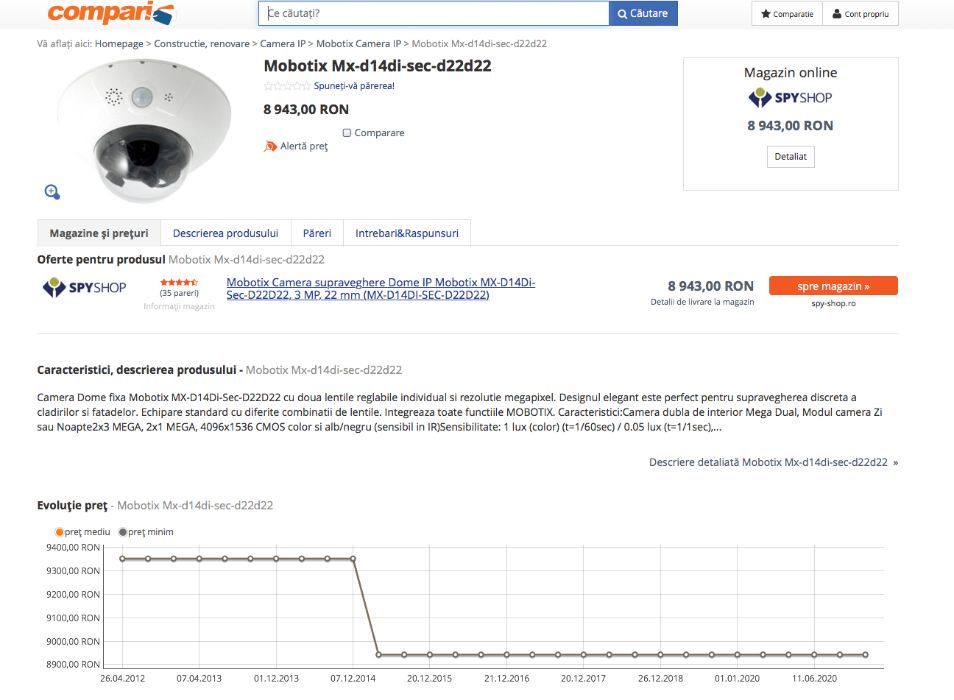Screen dimensions: 954x700
Task: Click the SpyShop logo in Magazin online box
Action: pyautogui.click(x=790, y=97)
